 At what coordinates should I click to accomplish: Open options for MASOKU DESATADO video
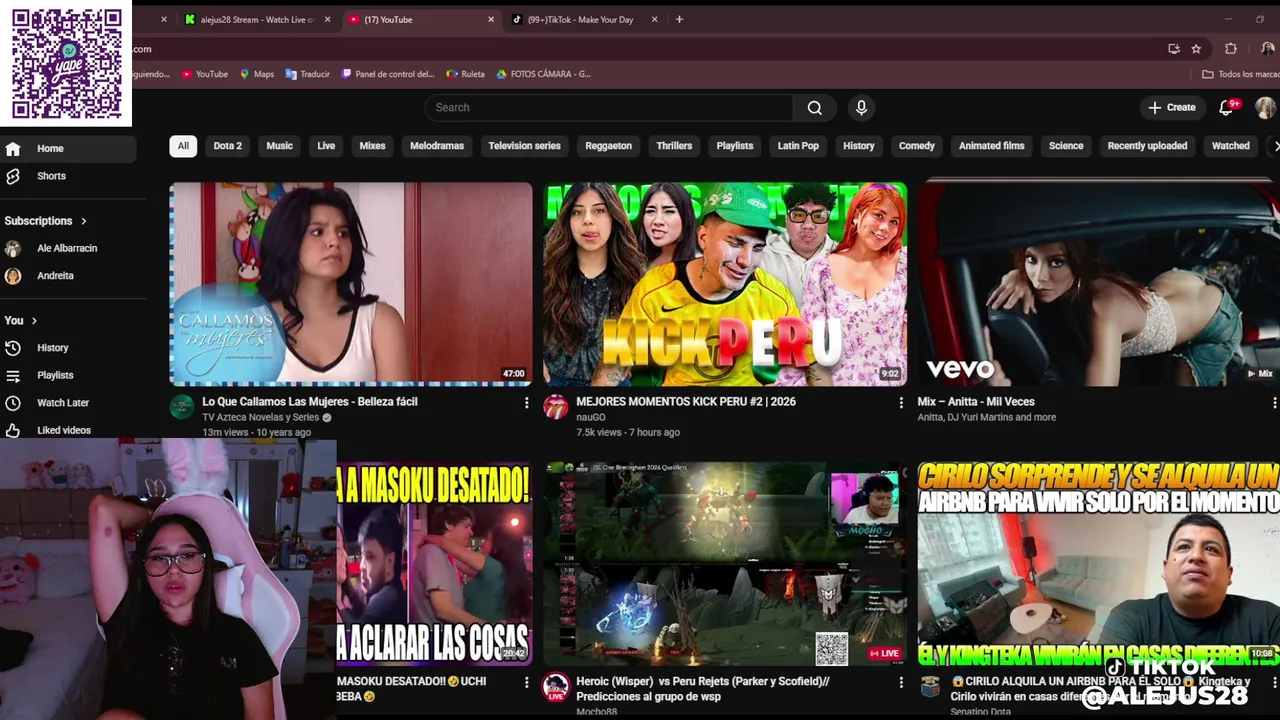coord(526,682)
